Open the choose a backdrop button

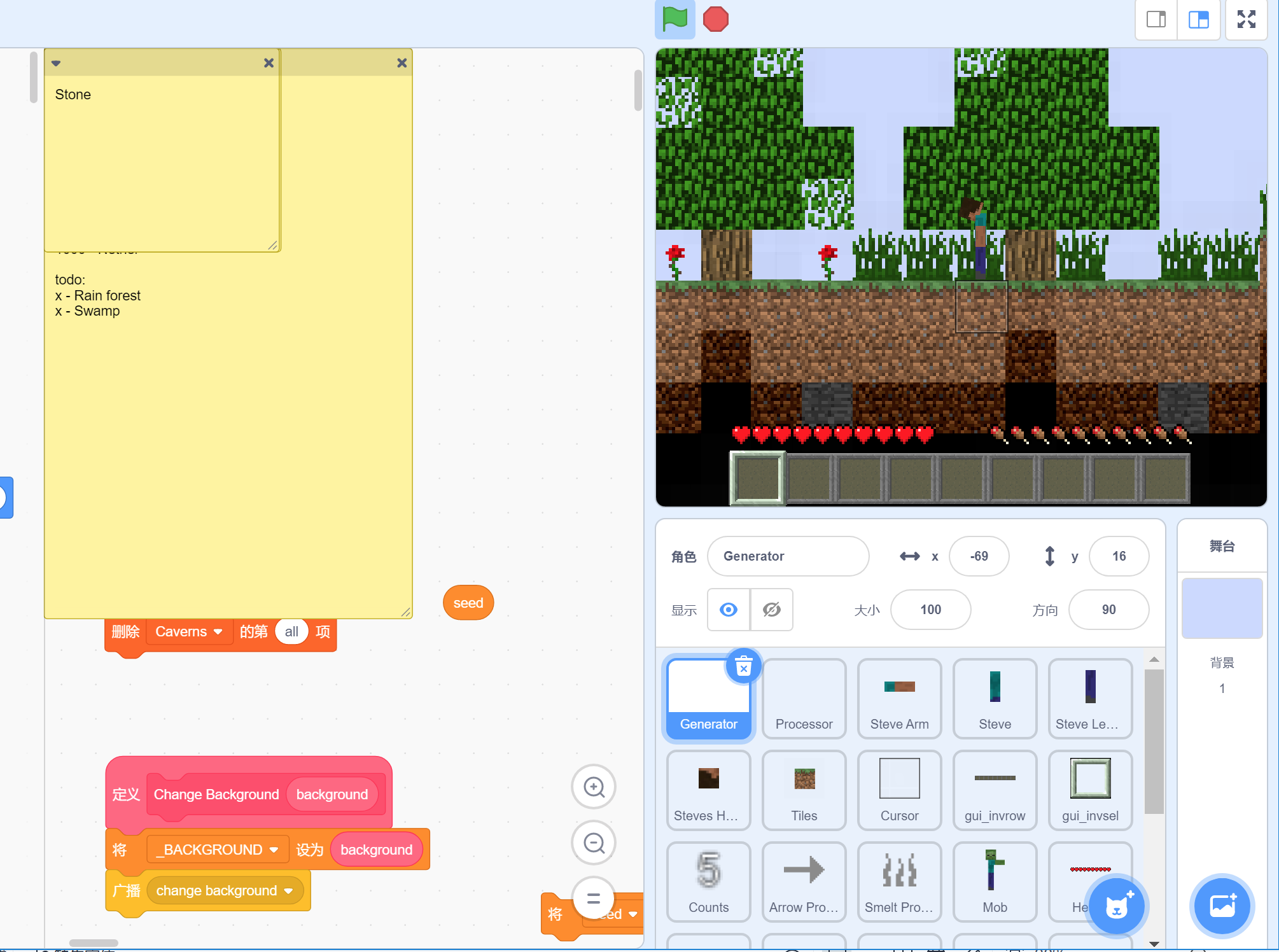click(x=1222, y=906)
